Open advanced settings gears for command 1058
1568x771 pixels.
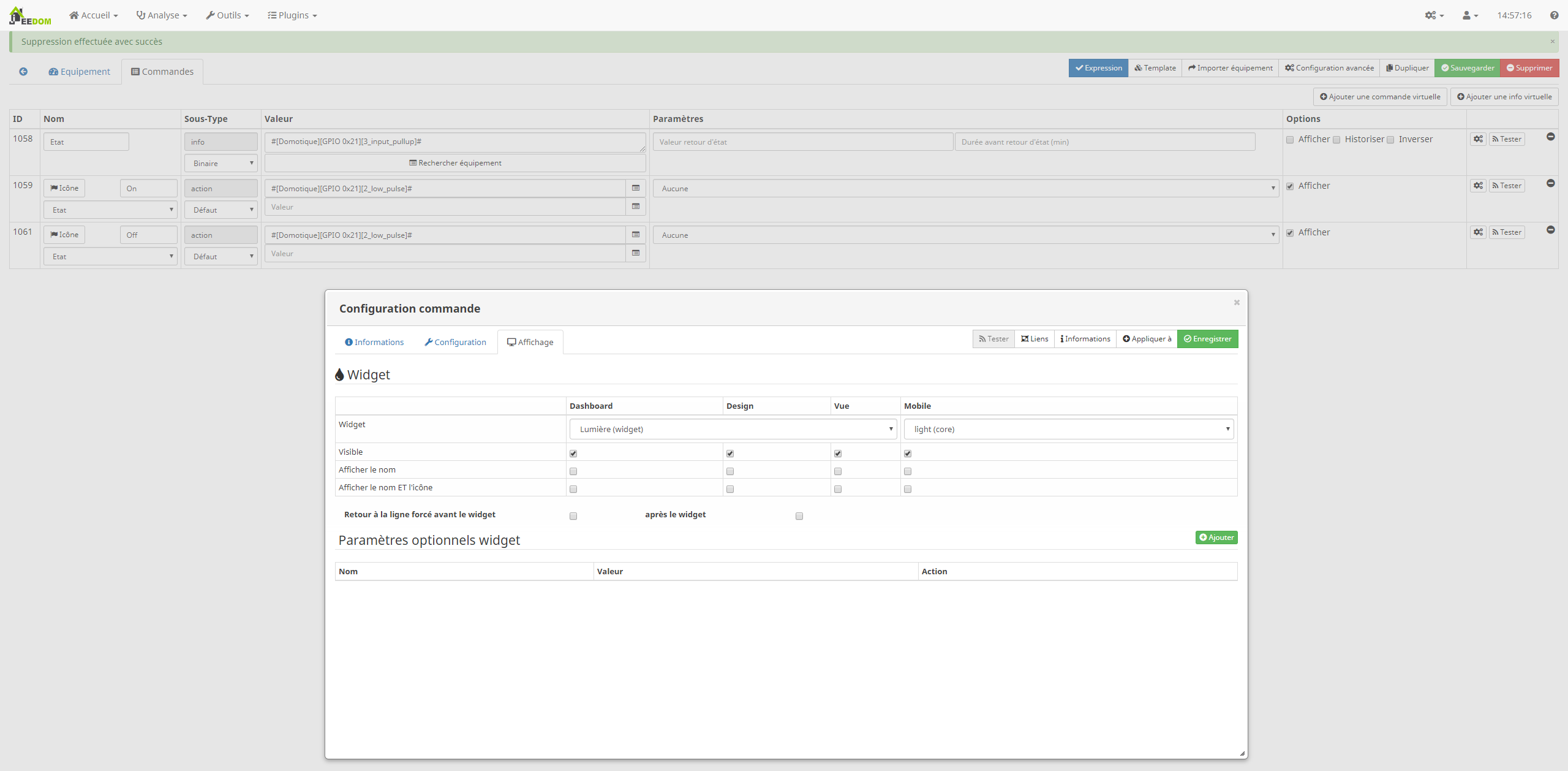[1478, 139]
